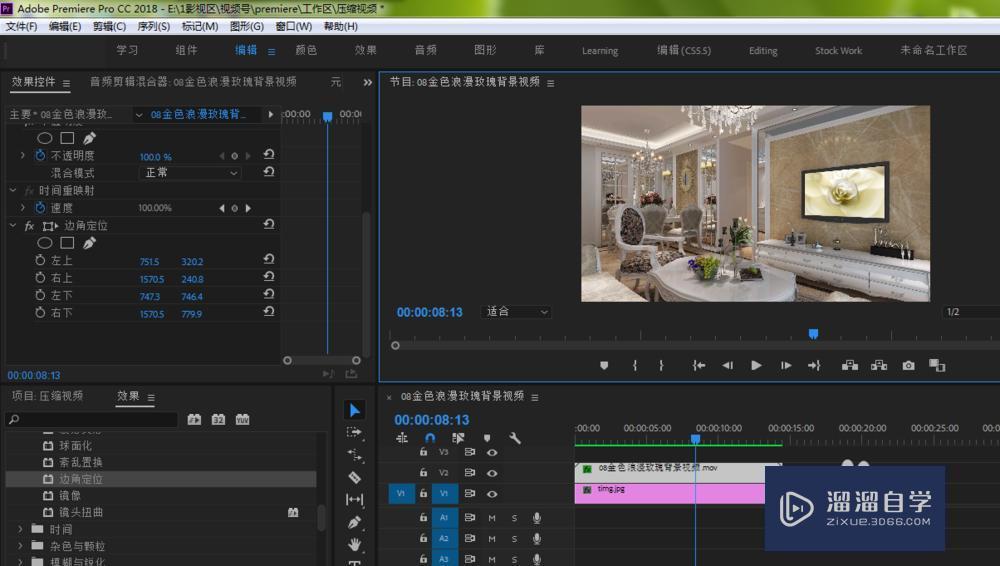The width and height of the screenshot is (1000, 566).
Task: Switch to 颜色 workspace tab
Action: pos(306,50)
